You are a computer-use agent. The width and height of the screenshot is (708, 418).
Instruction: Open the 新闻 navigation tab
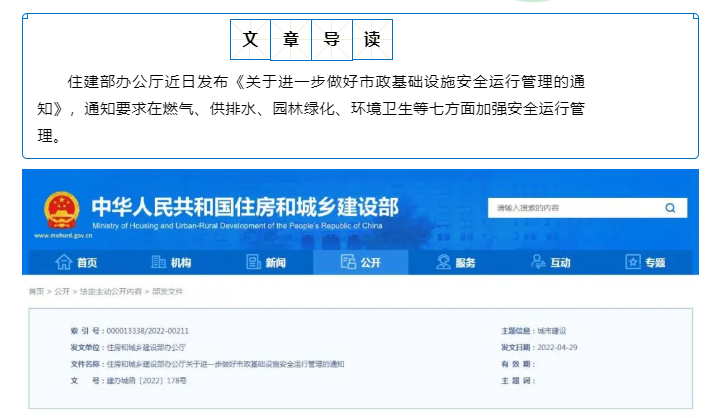[x=266, y=262]
